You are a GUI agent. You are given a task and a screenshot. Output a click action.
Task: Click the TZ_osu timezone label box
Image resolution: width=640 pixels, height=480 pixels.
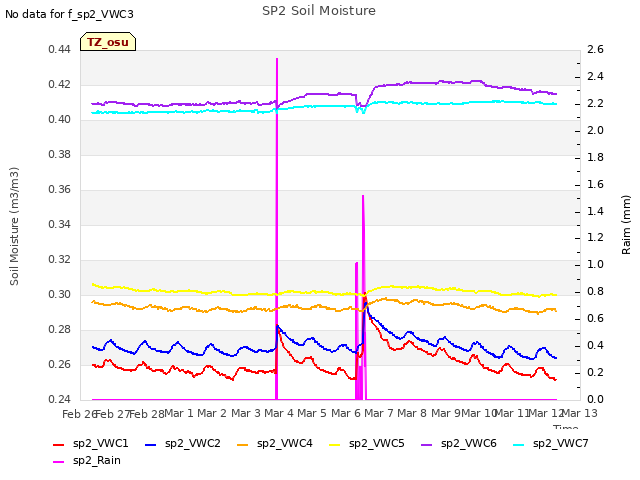(108, 42)
